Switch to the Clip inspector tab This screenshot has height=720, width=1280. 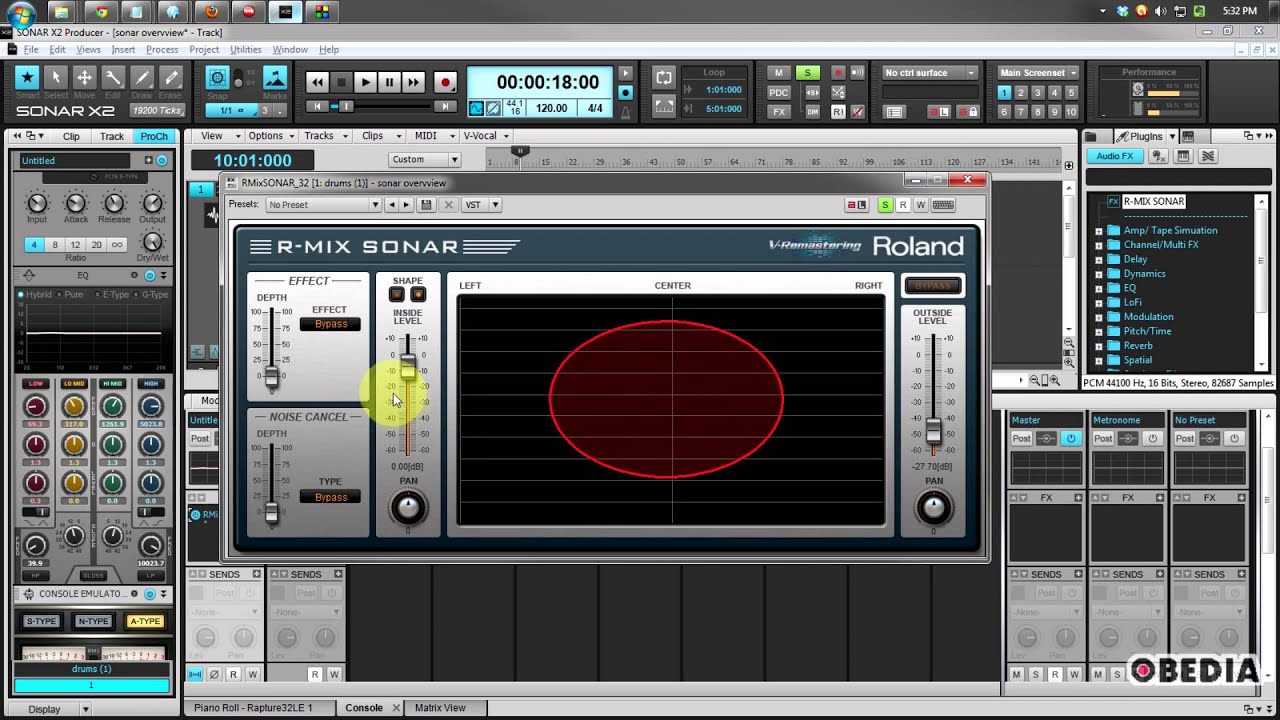[72, 136]
